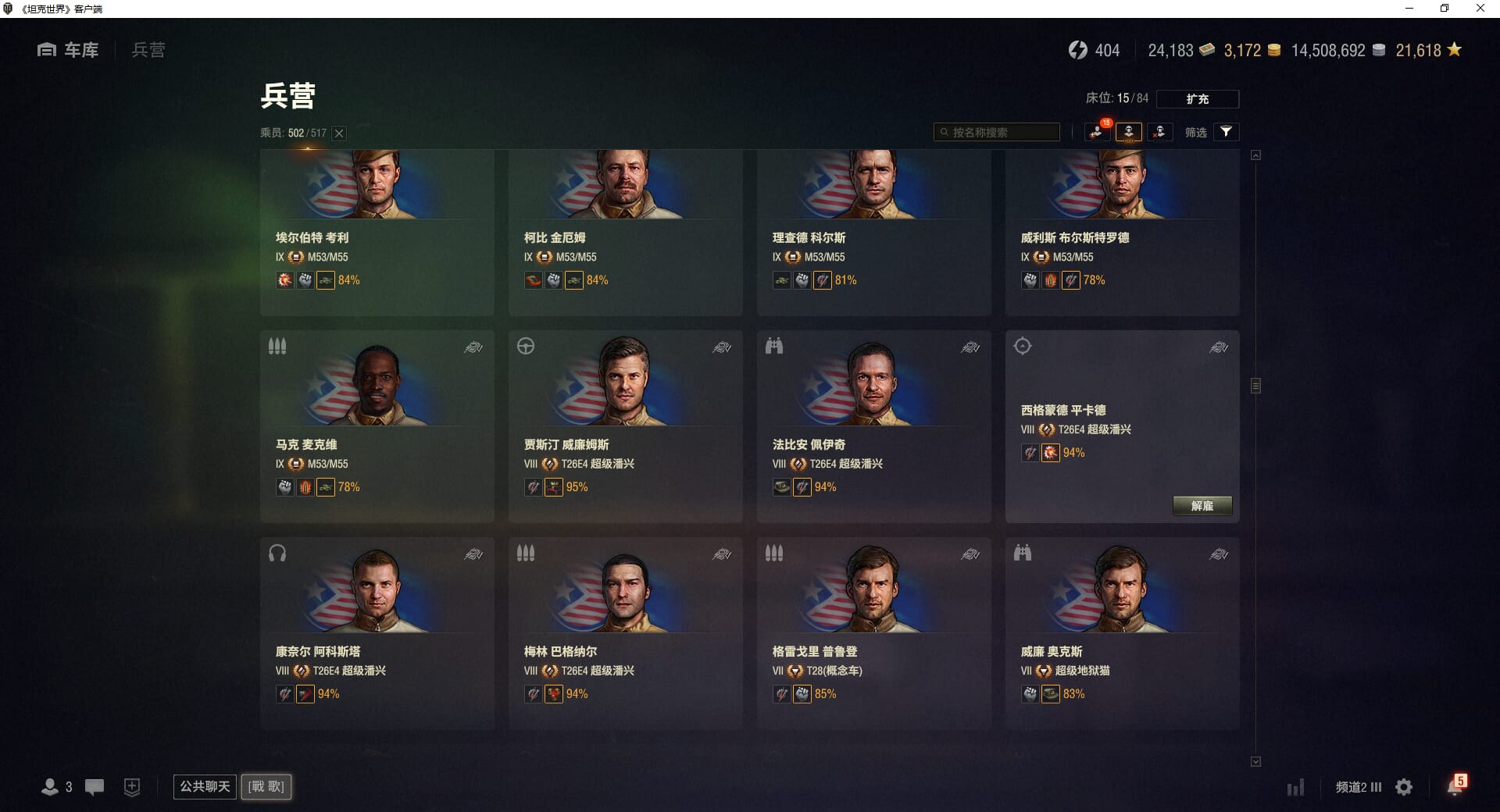This screenshot has height=812, width=1500.
Task: Click the 按名称搜索 search field
Action: click(997, 132)
